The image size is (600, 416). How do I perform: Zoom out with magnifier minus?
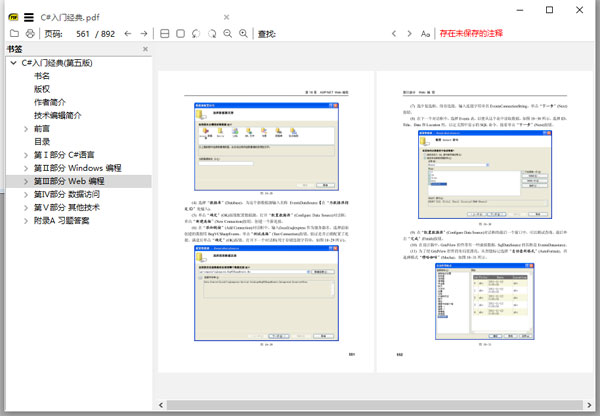[x=228, y=34]
